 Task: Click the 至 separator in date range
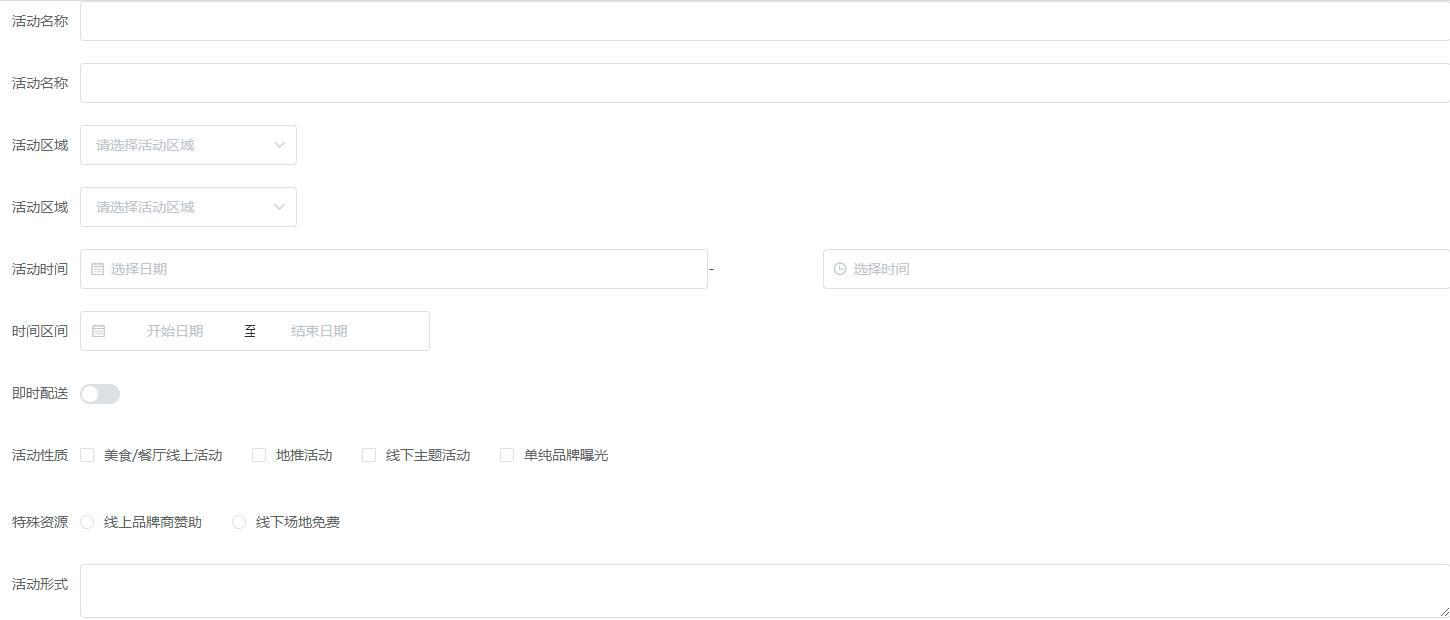click(x=250, y=331)
